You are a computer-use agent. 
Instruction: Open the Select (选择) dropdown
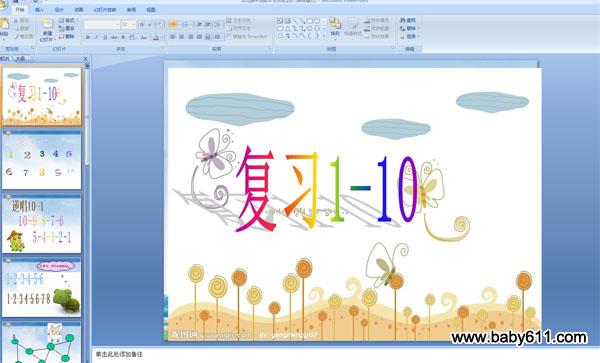click(x=409, y=36)
